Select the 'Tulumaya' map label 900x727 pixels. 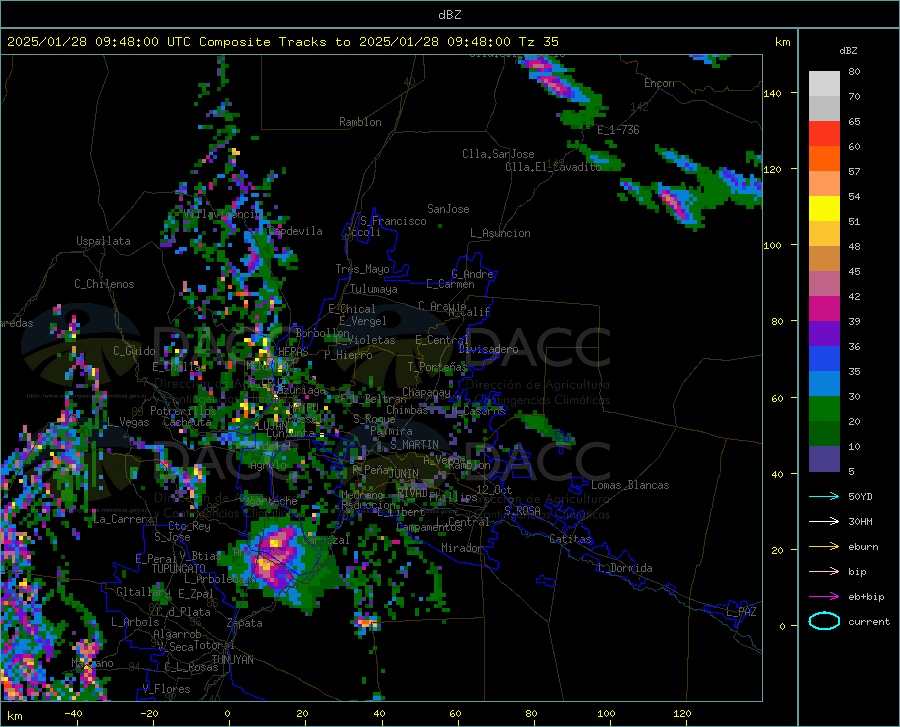tap(374, 289)
